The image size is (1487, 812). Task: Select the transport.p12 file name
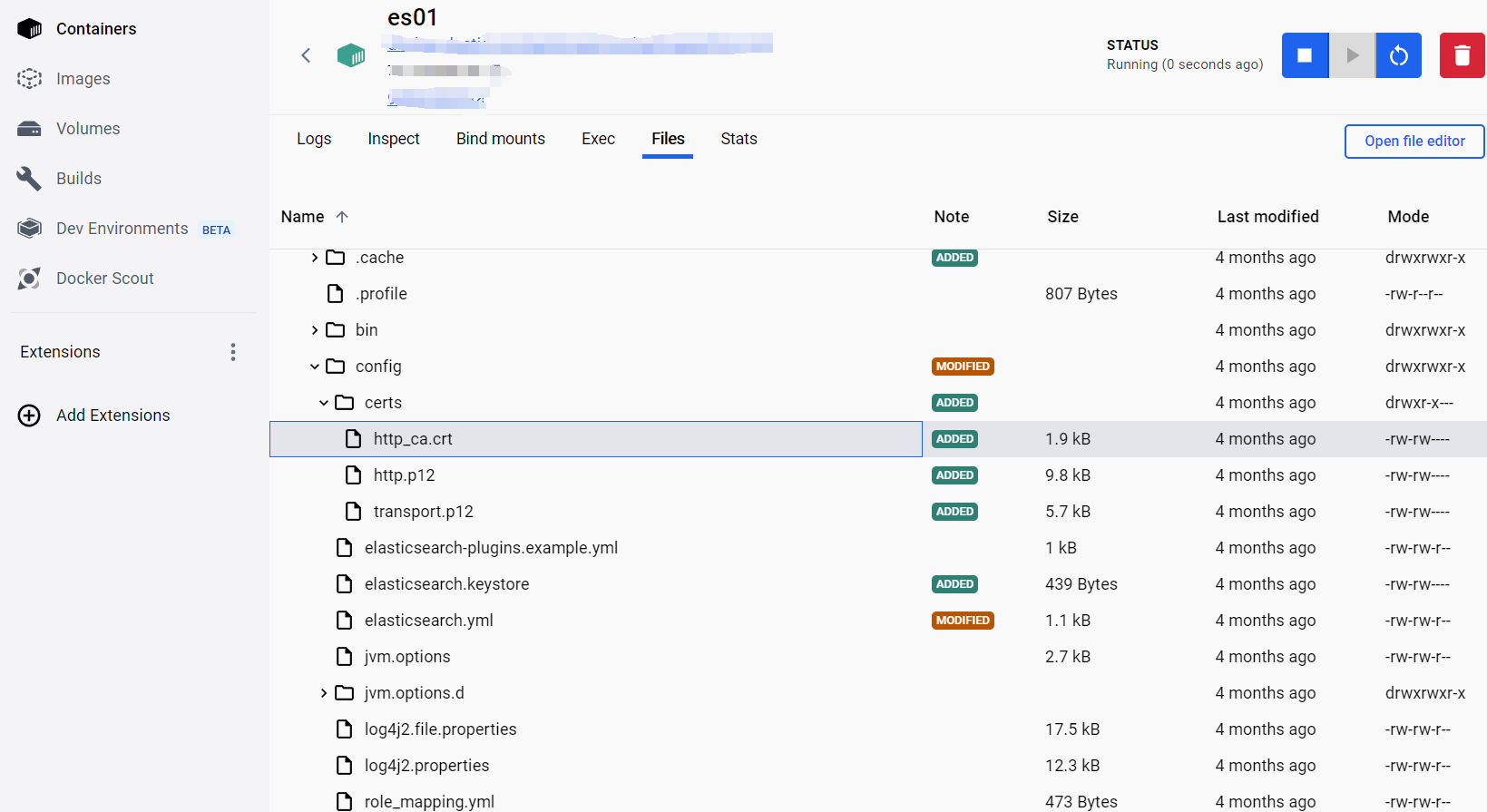tap(424, 512)
